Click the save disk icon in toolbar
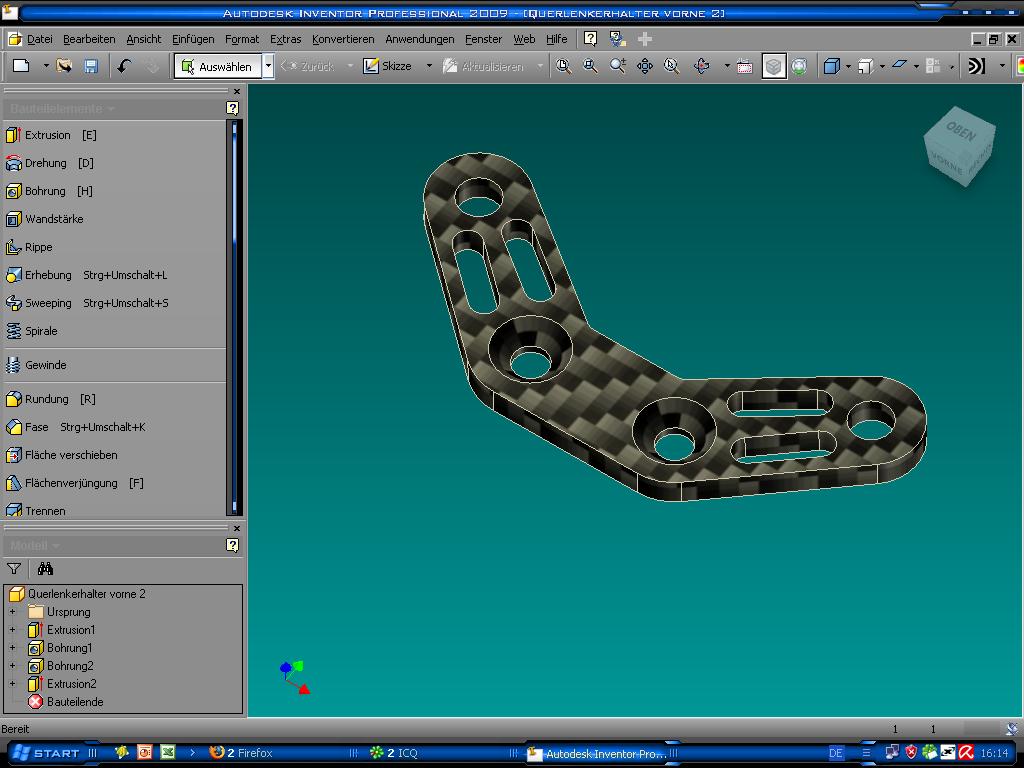Viewport: 1024px width, 768px height. click(x=91, y=66)
